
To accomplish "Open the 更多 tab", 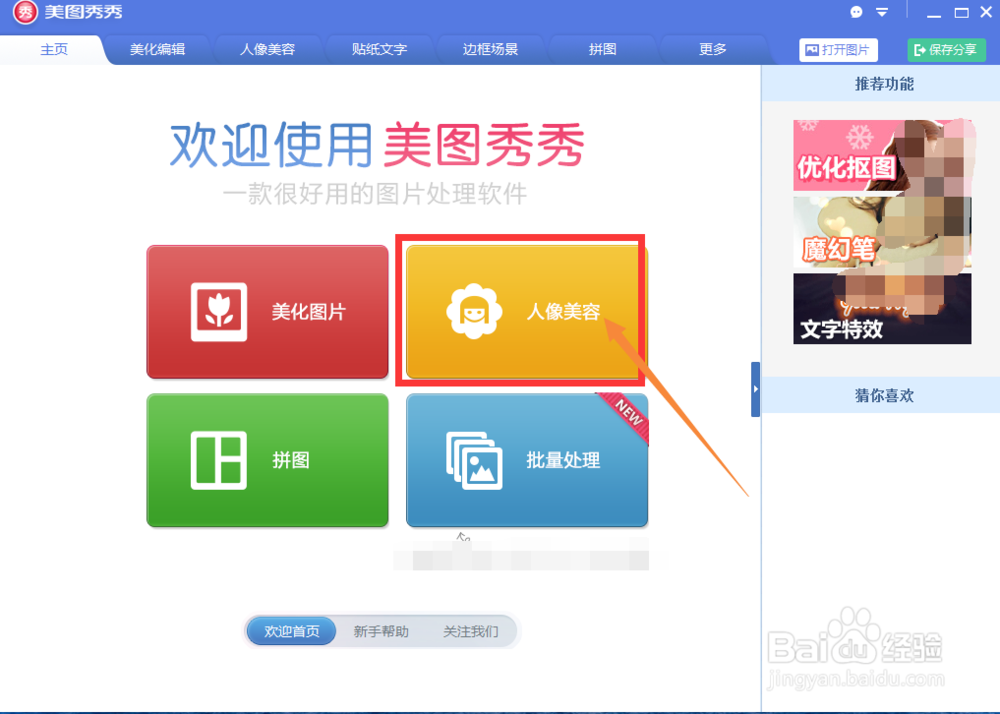I will [712, 50].
